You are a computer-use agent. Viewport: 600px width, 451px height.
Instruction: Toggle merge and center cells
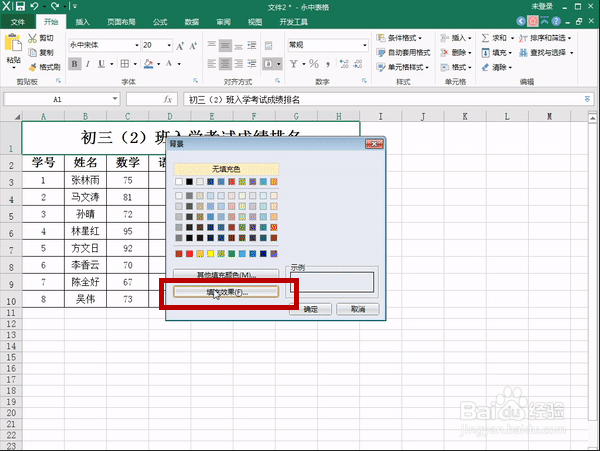[268, 64]
